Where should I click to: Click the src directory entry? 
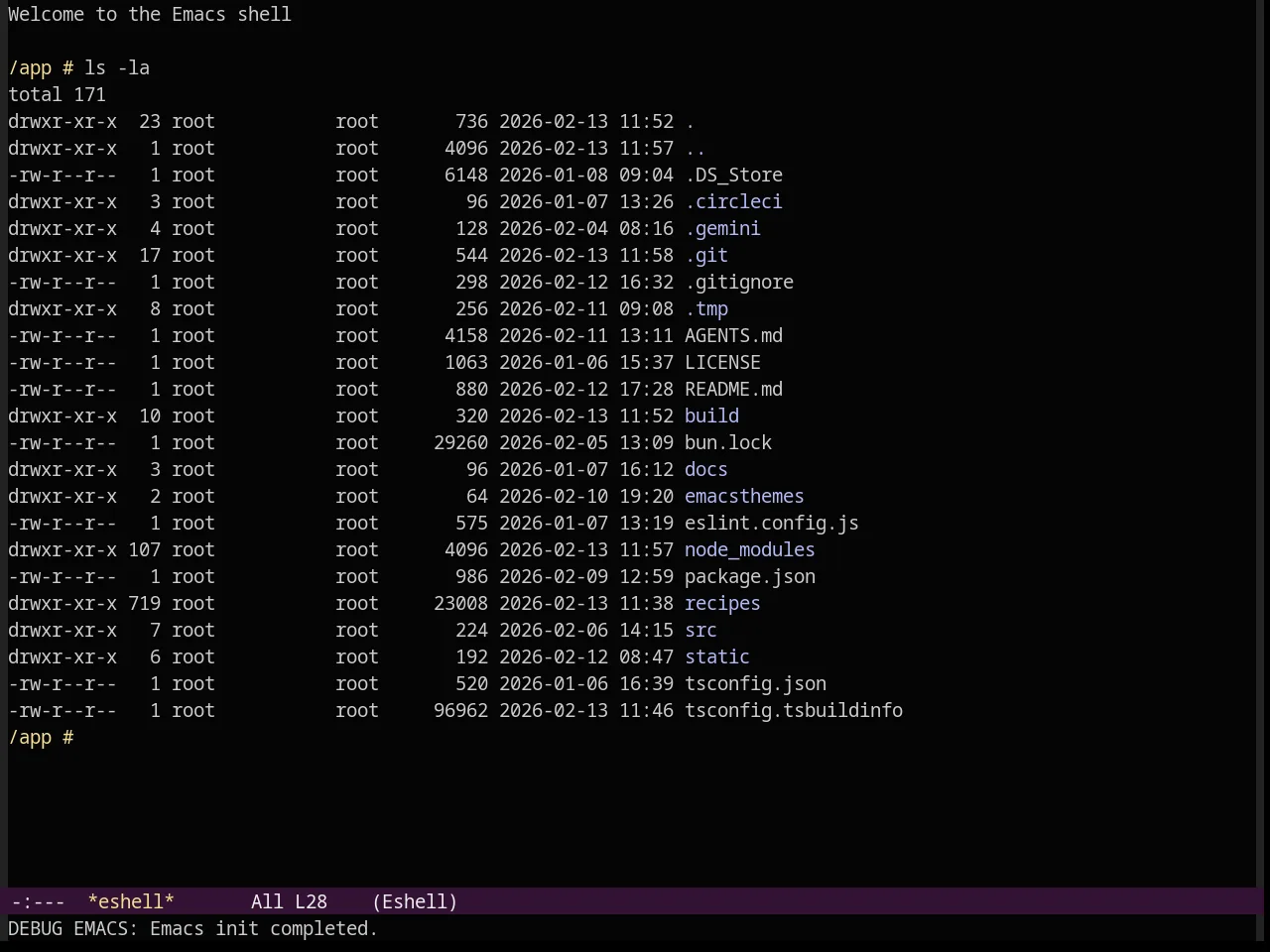click(700, 631)
